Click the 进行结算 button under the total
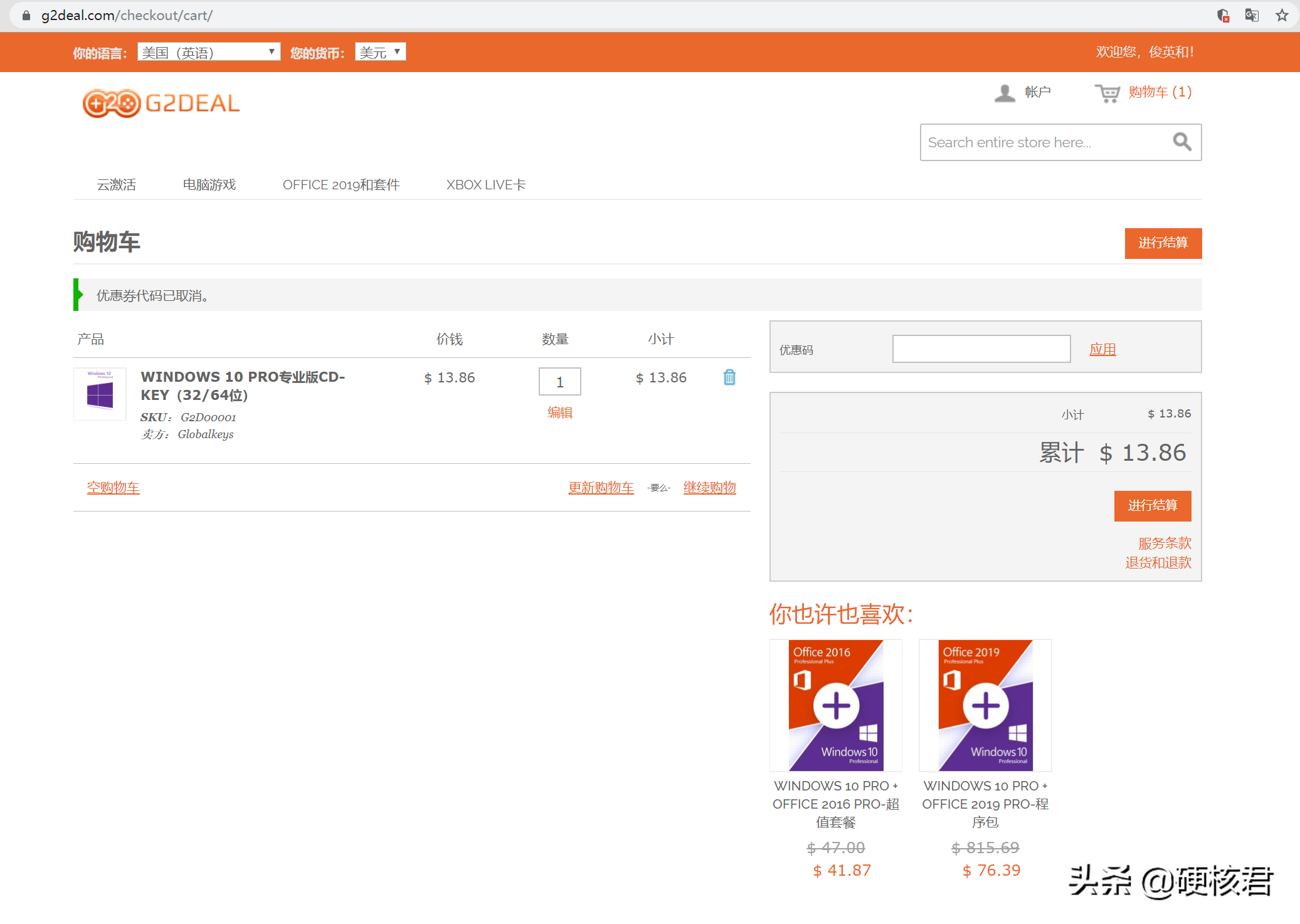 [1153, 506]
